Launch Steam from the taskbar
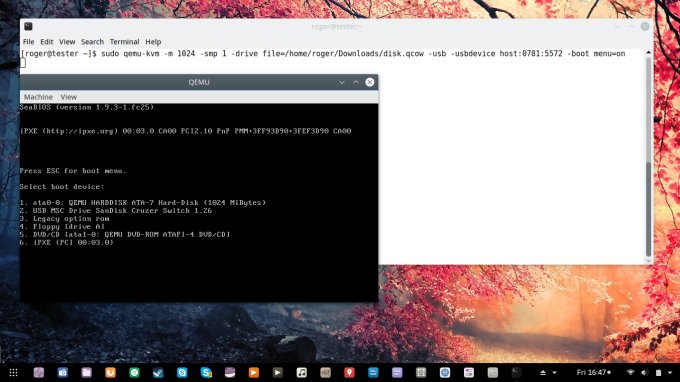This screenshot has height=382, width=680. click(x=158, y=372)
